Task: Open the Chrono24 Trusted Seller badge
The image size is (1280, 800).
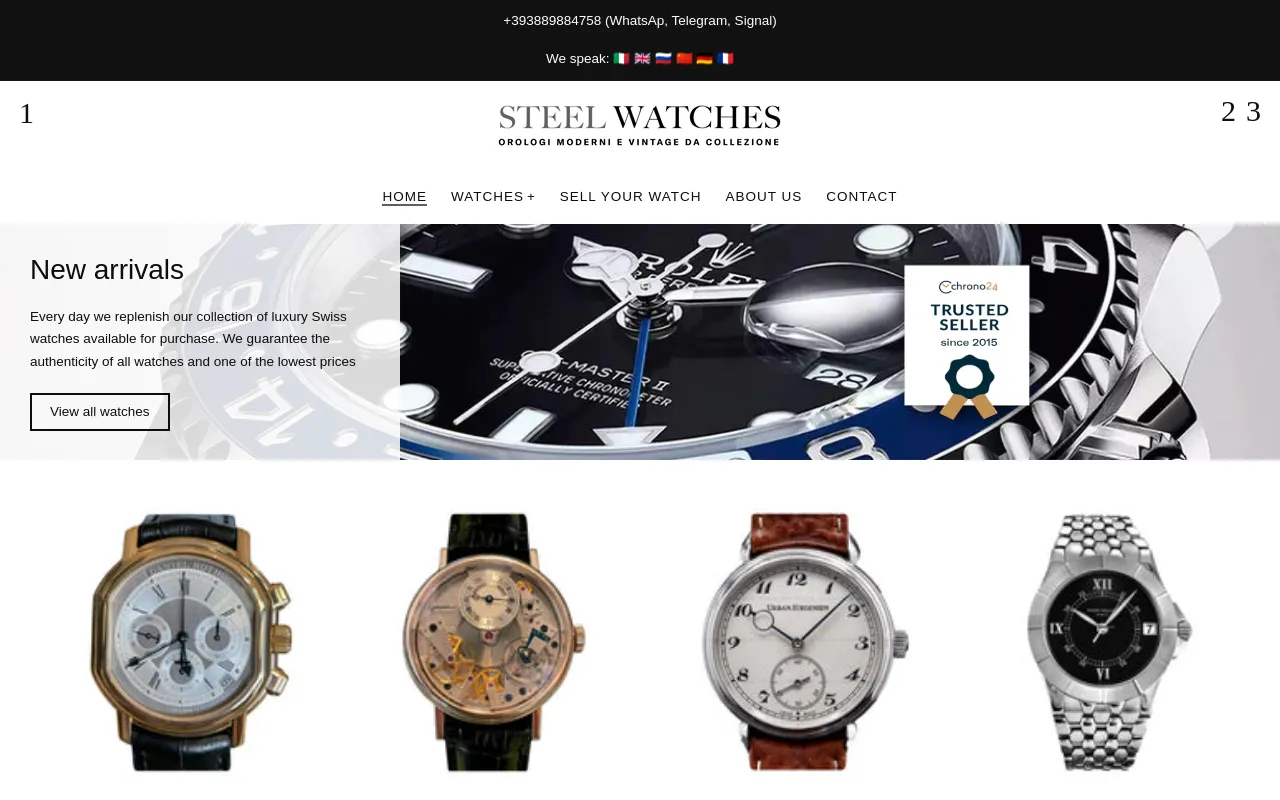Action: pos(967,342)
